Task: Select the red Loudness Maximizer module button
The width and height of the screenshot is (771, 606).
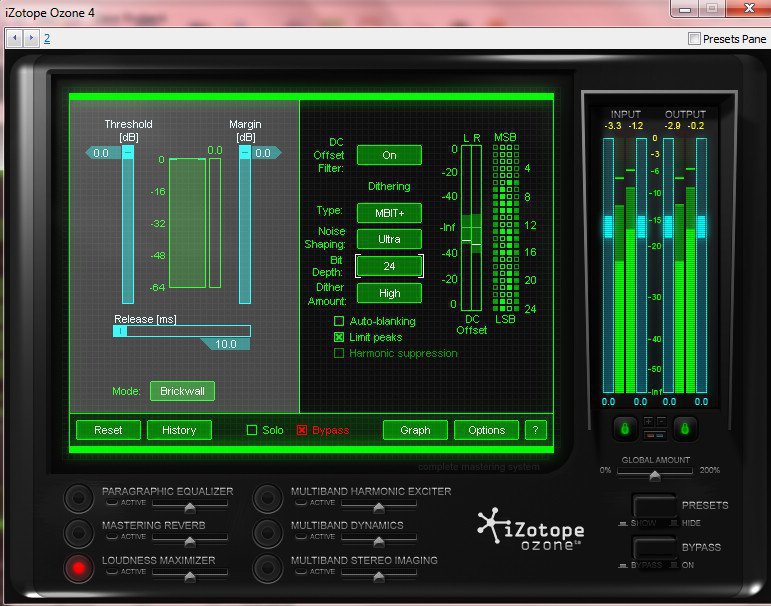Action: tap(79, 568)
